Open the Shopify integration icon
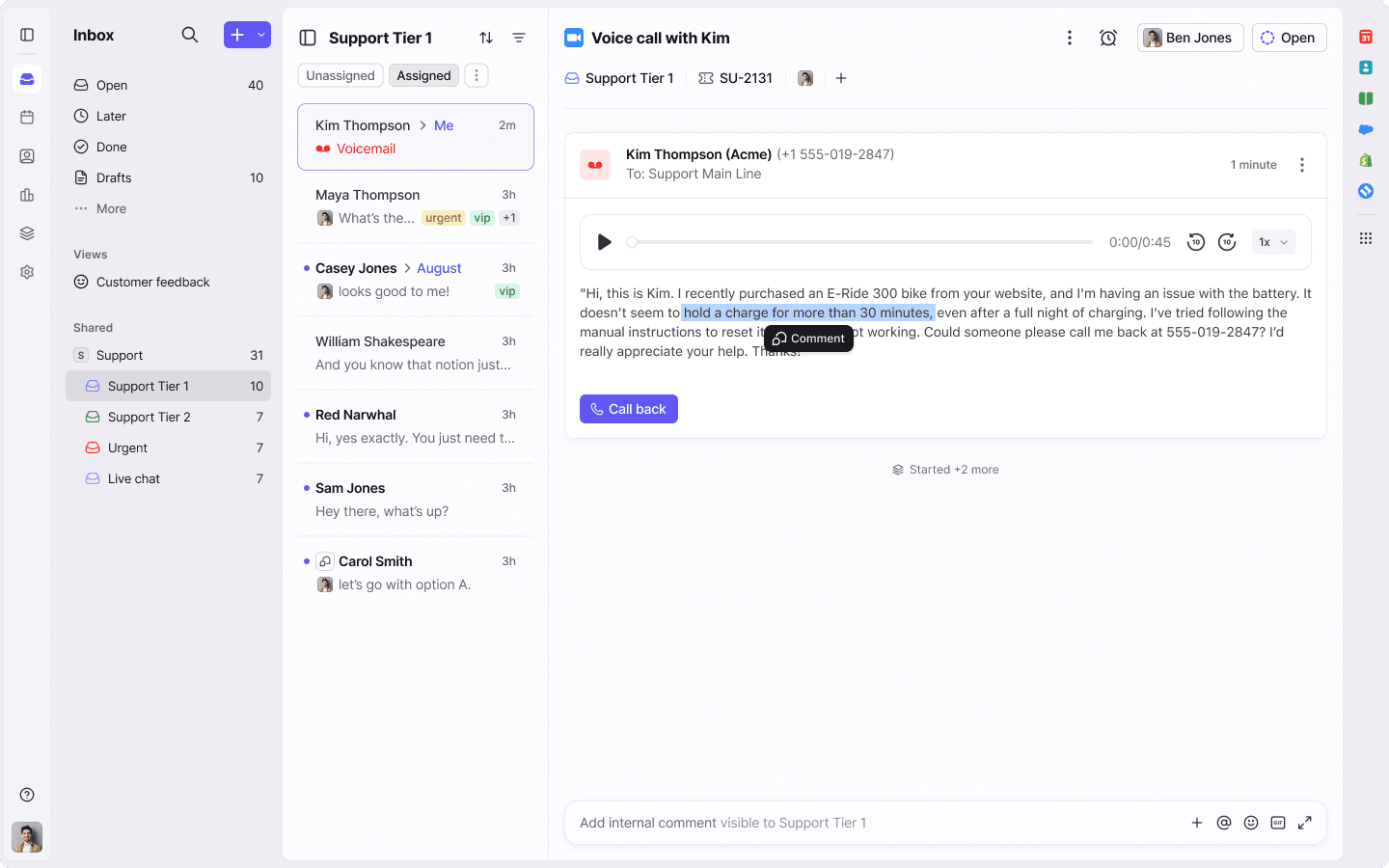 1365,160
